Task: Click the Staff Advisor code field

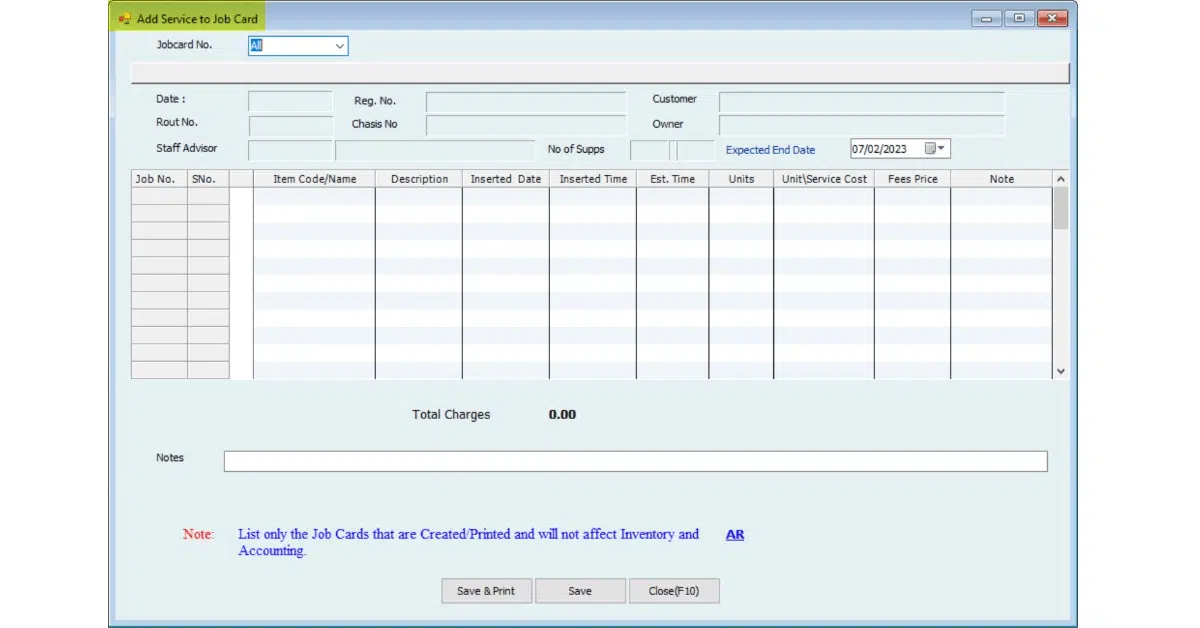Action: pos(290,150)
